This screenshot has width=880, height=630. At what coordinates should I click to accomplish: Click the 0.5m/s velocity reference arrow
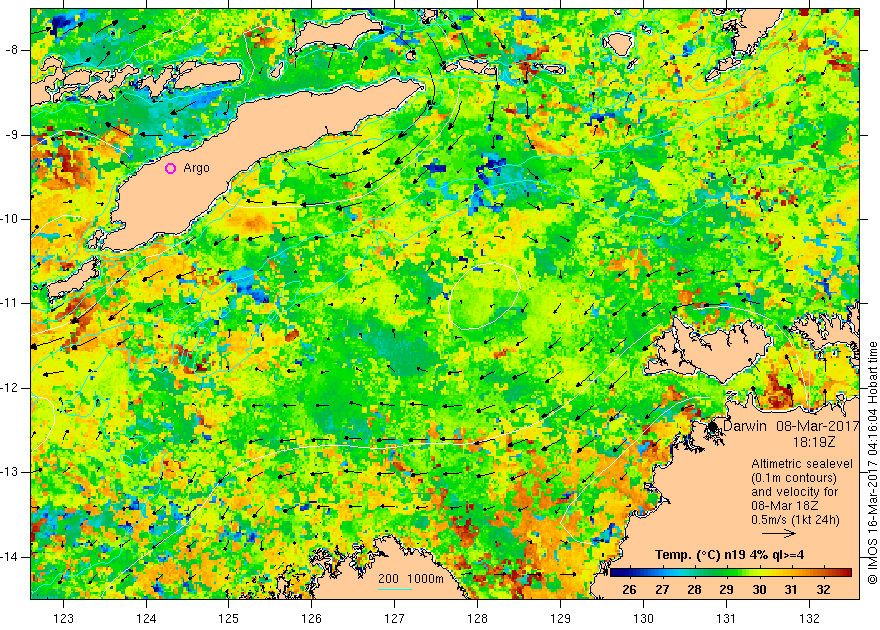tap(778, 534)
